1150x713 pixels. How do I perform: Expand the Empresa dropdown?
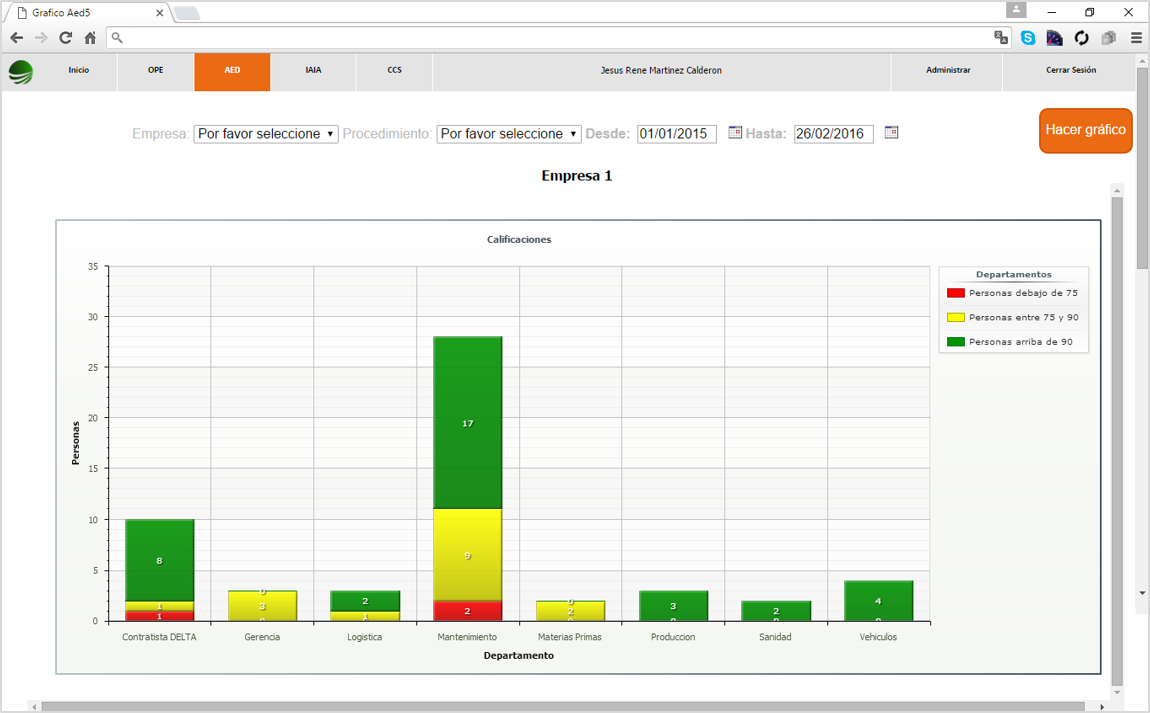click(265, 134)
